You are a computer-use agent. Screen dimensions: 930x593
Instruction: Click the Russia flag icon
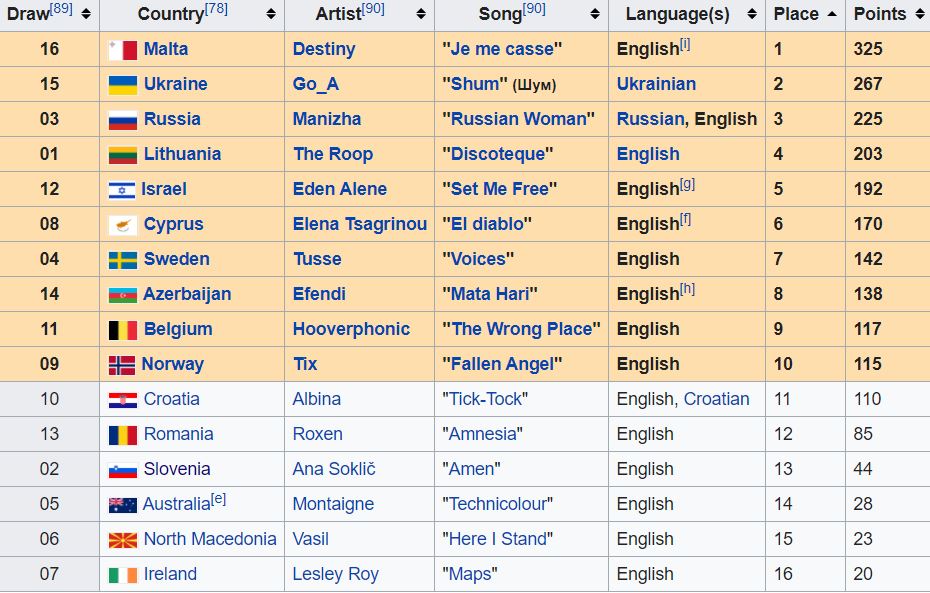123,120
